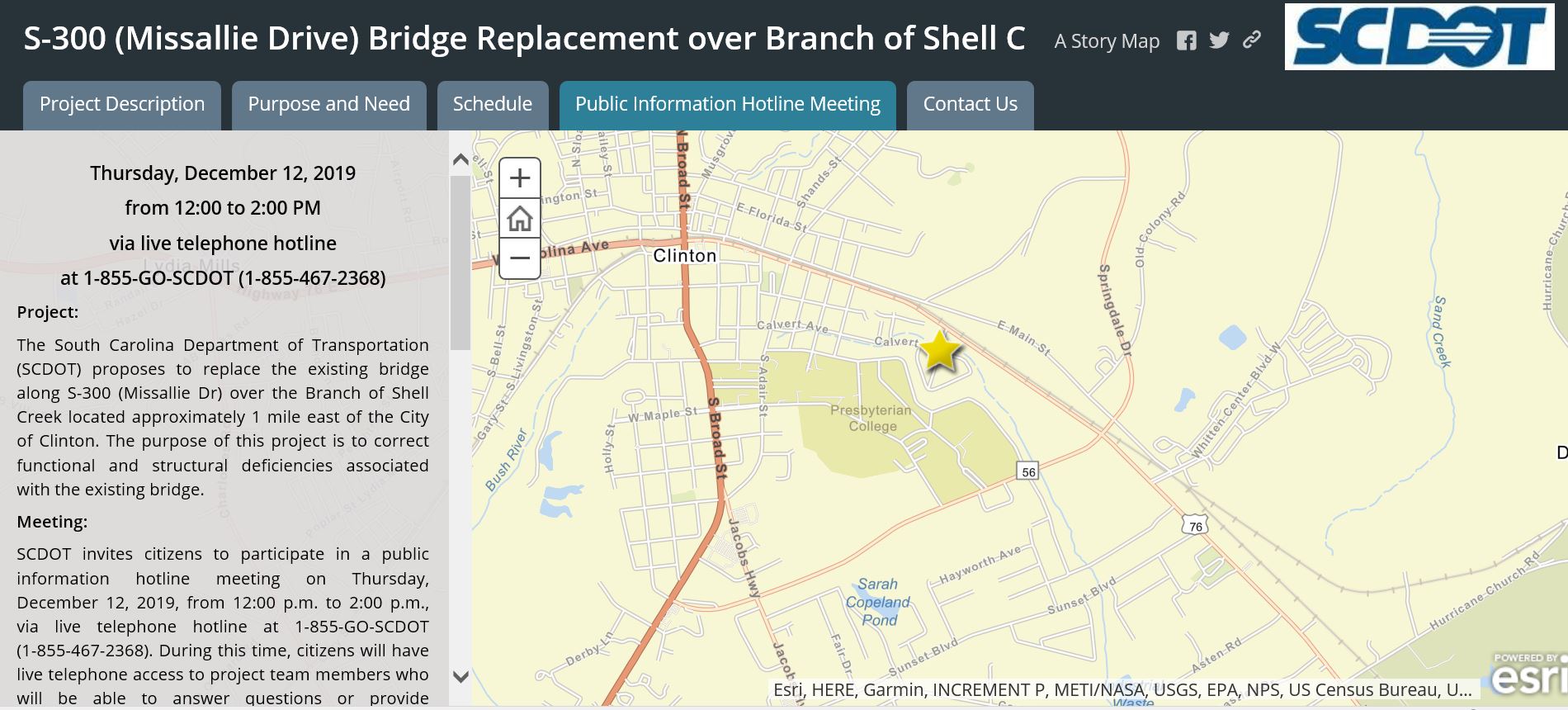The image size is (1568, 710).
Task: Reset map to default extent
Action: point(520,219)
